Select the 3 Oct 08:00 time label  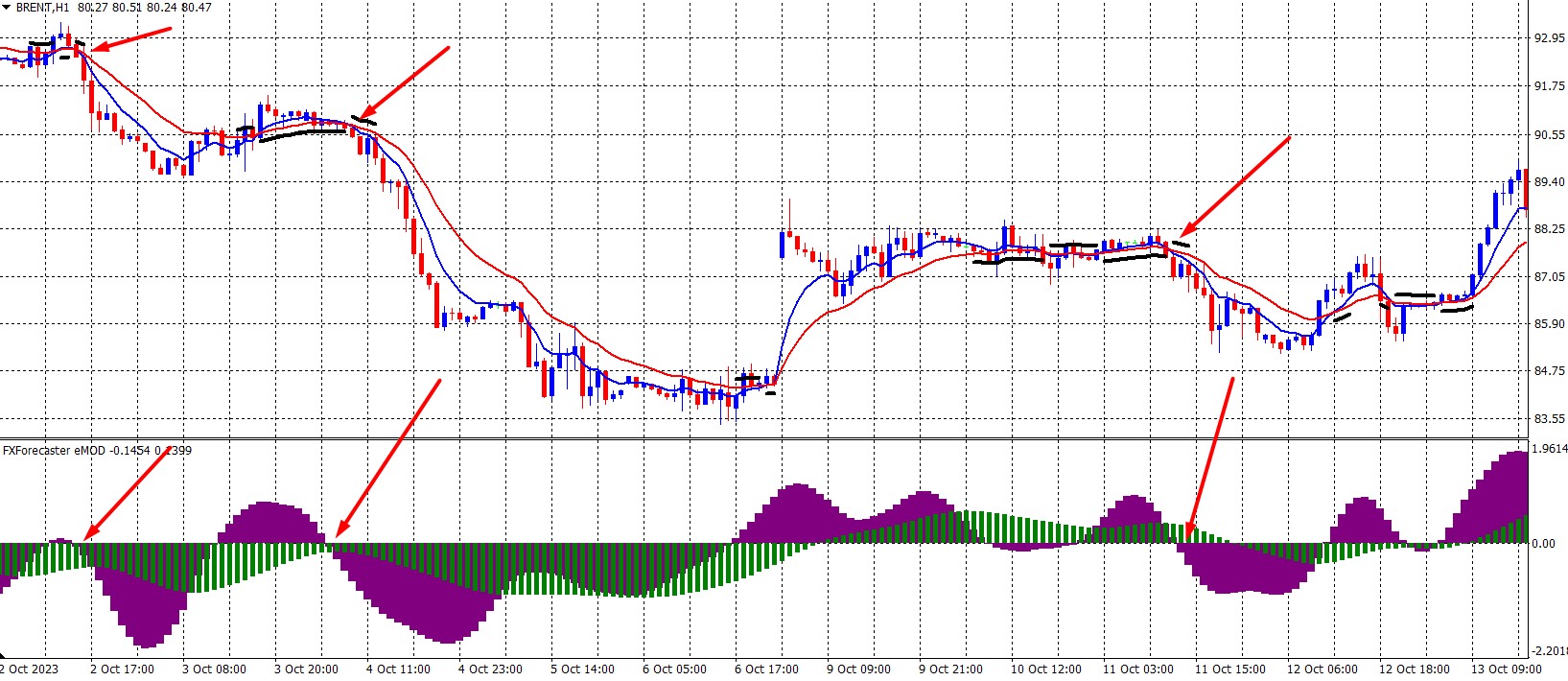tap(214, 669)
